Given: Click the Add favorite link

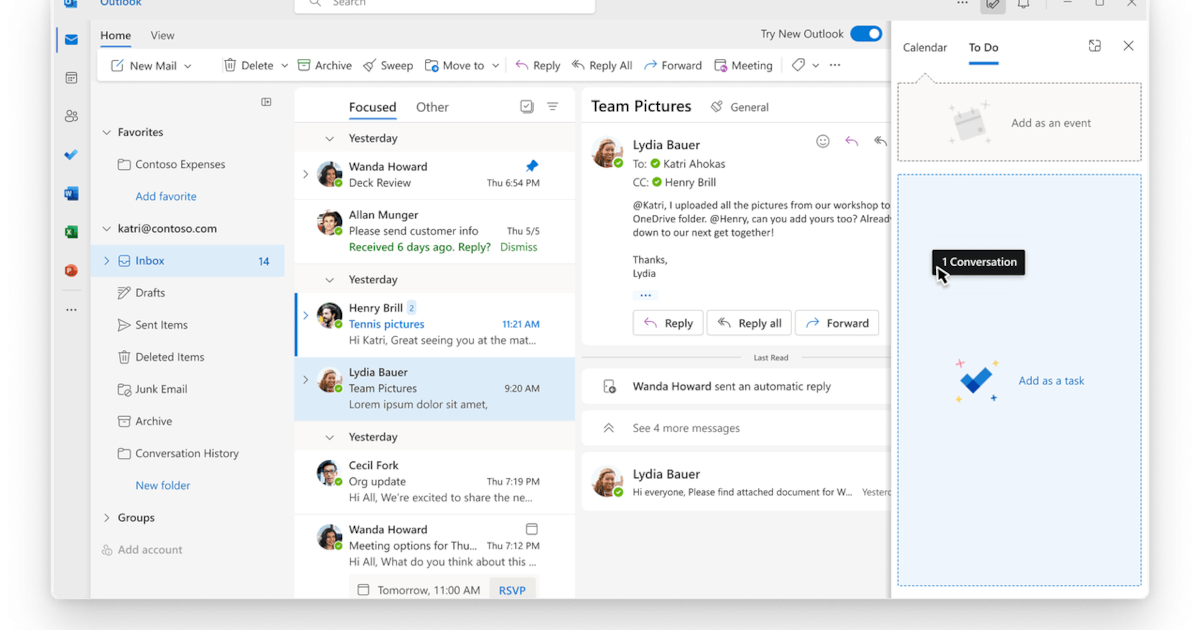Looking at the screenshot, I should click(x=166, y=197).
